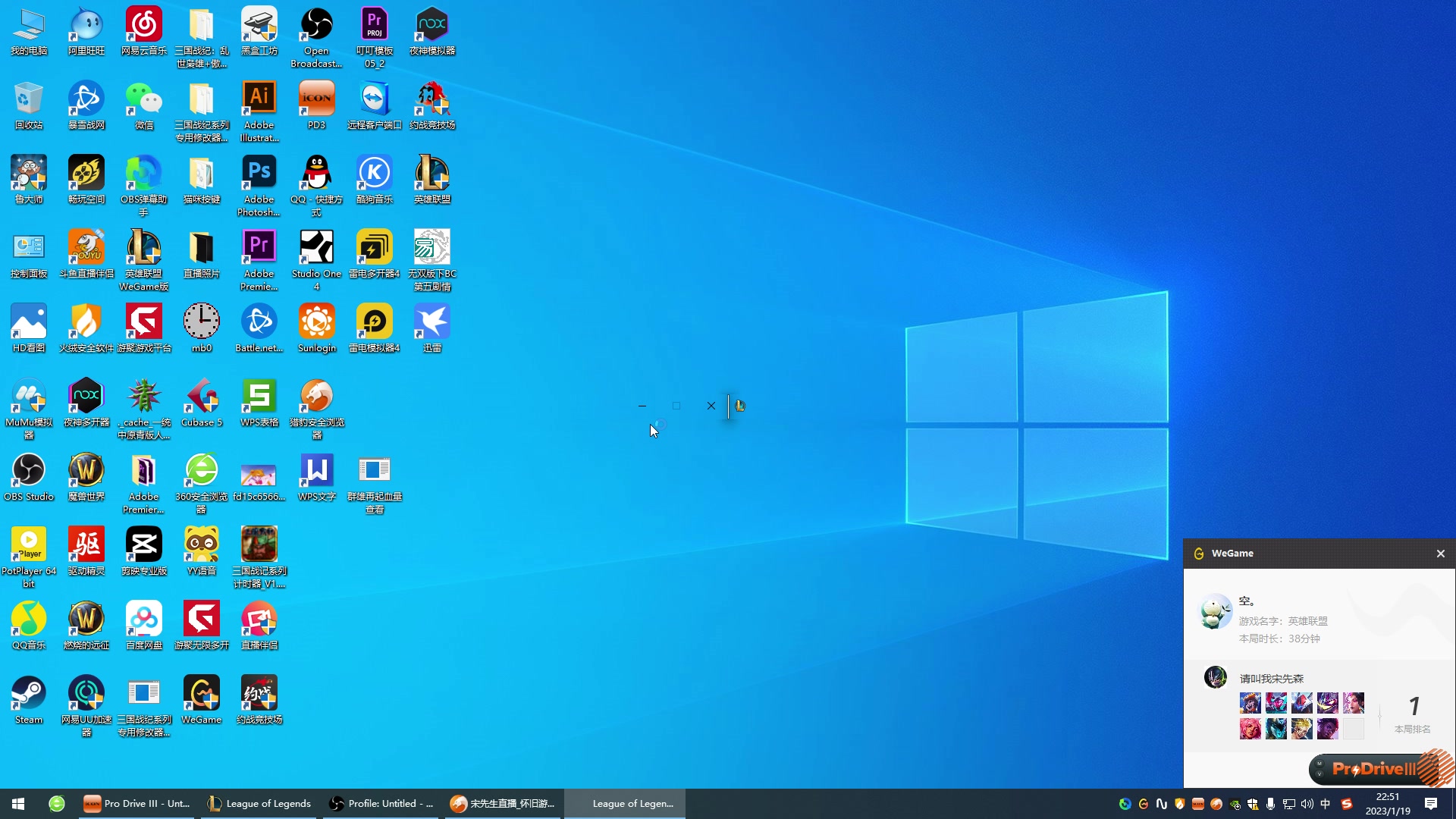
Task: Open the 雷电多开器4 icon
Action: 374,247
